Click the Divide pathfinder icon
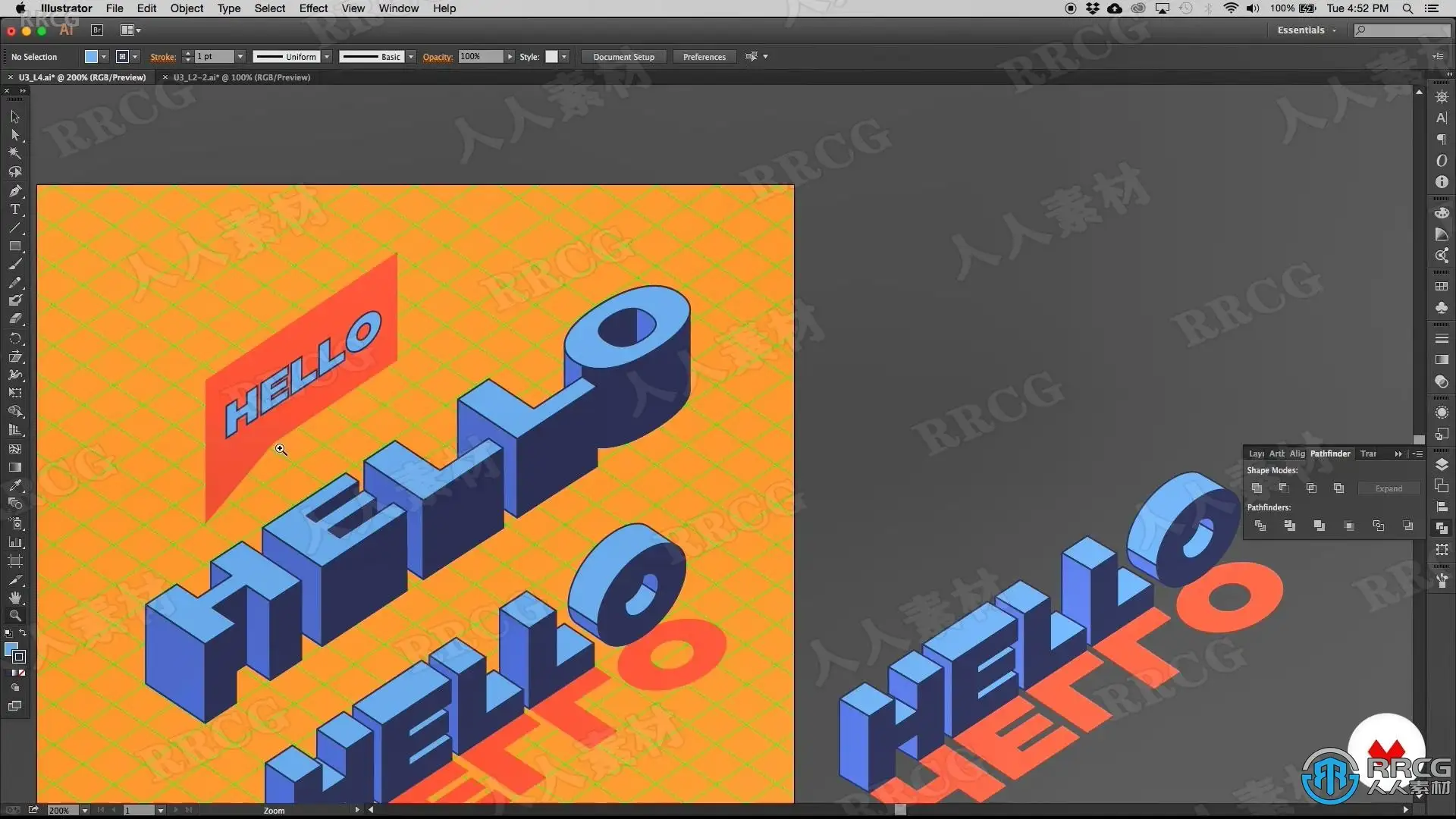Screen dimensions: 1456x819 point(1260,526)
